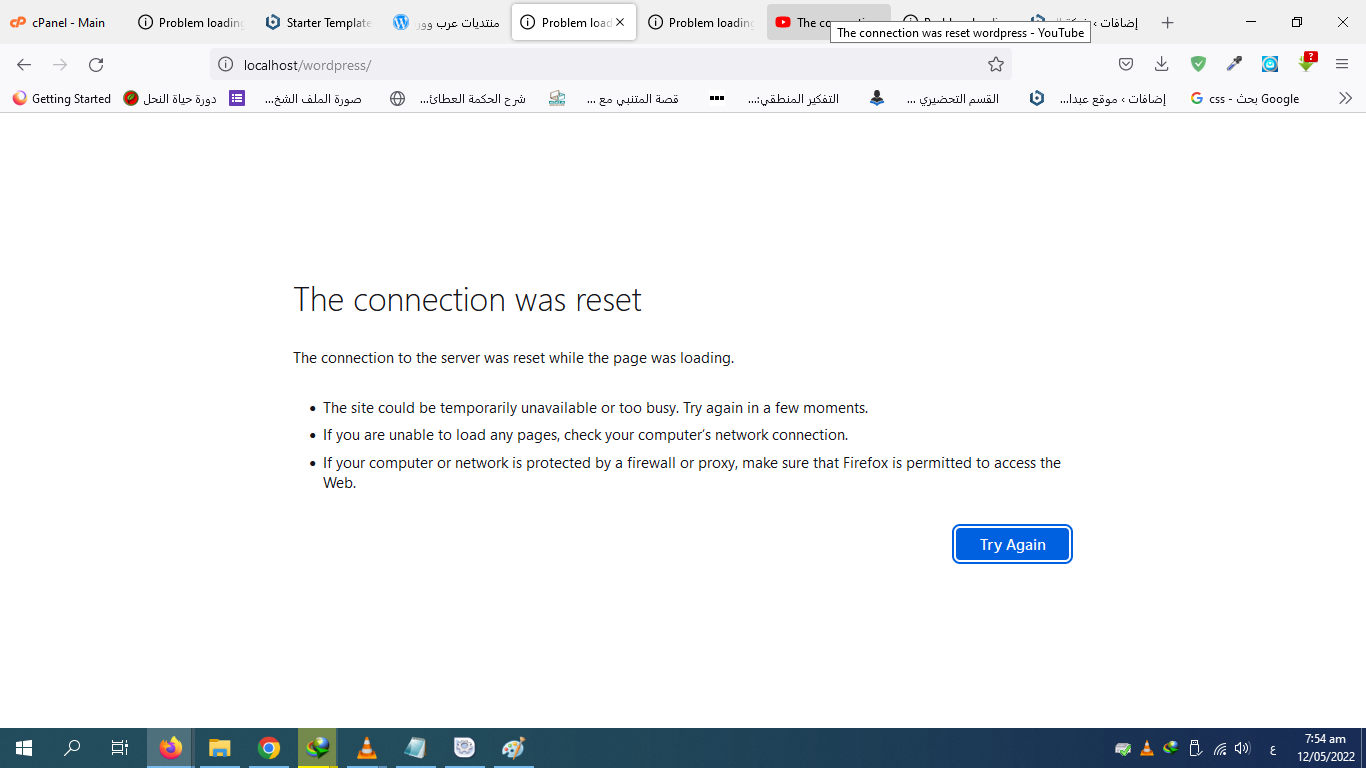The image size is (1366, 768).
Task: Switch to the Starter Template tab
Action: (318, 22)
